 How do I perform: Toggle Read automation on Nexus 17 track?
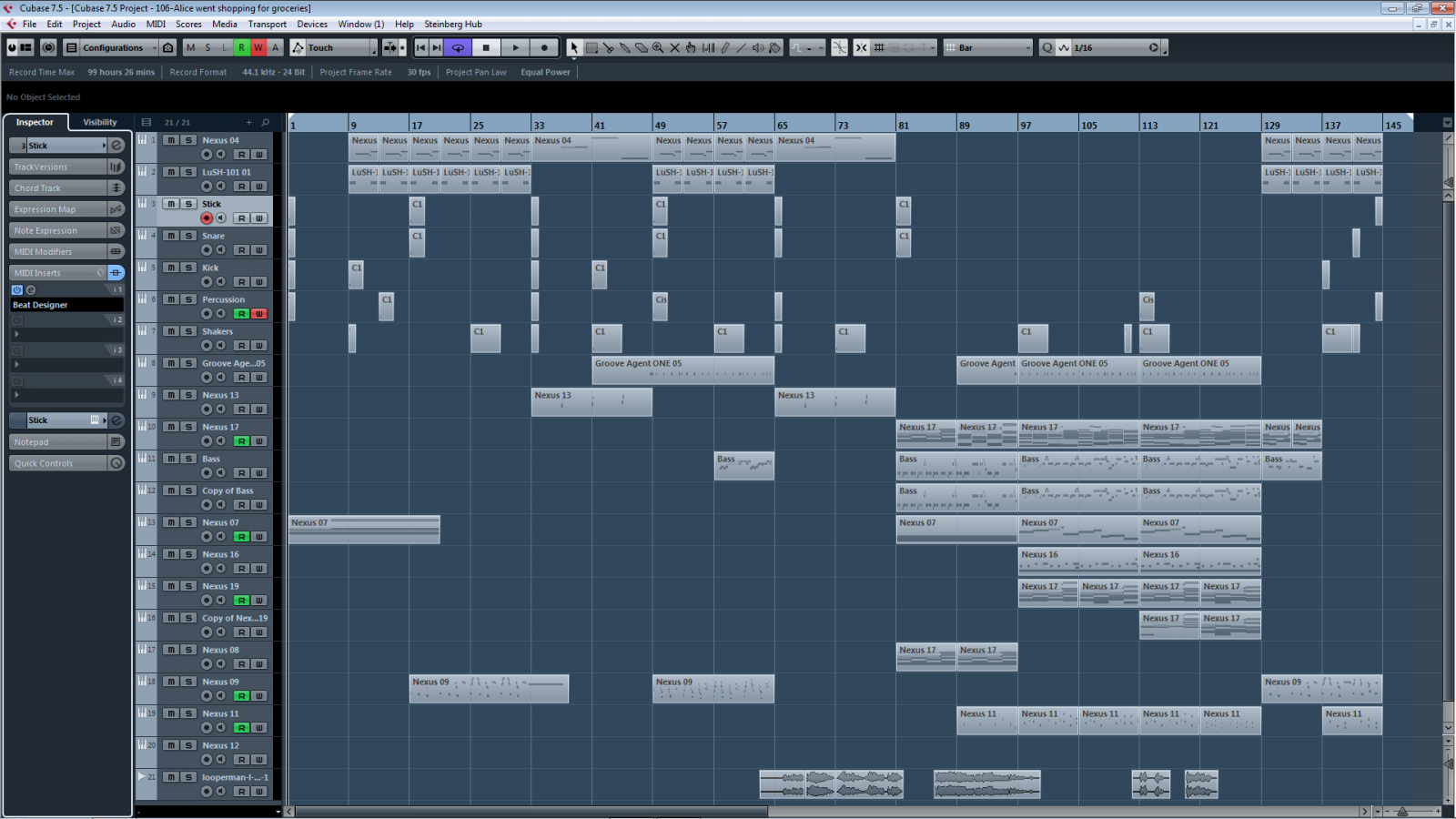[x=242, y=441]
